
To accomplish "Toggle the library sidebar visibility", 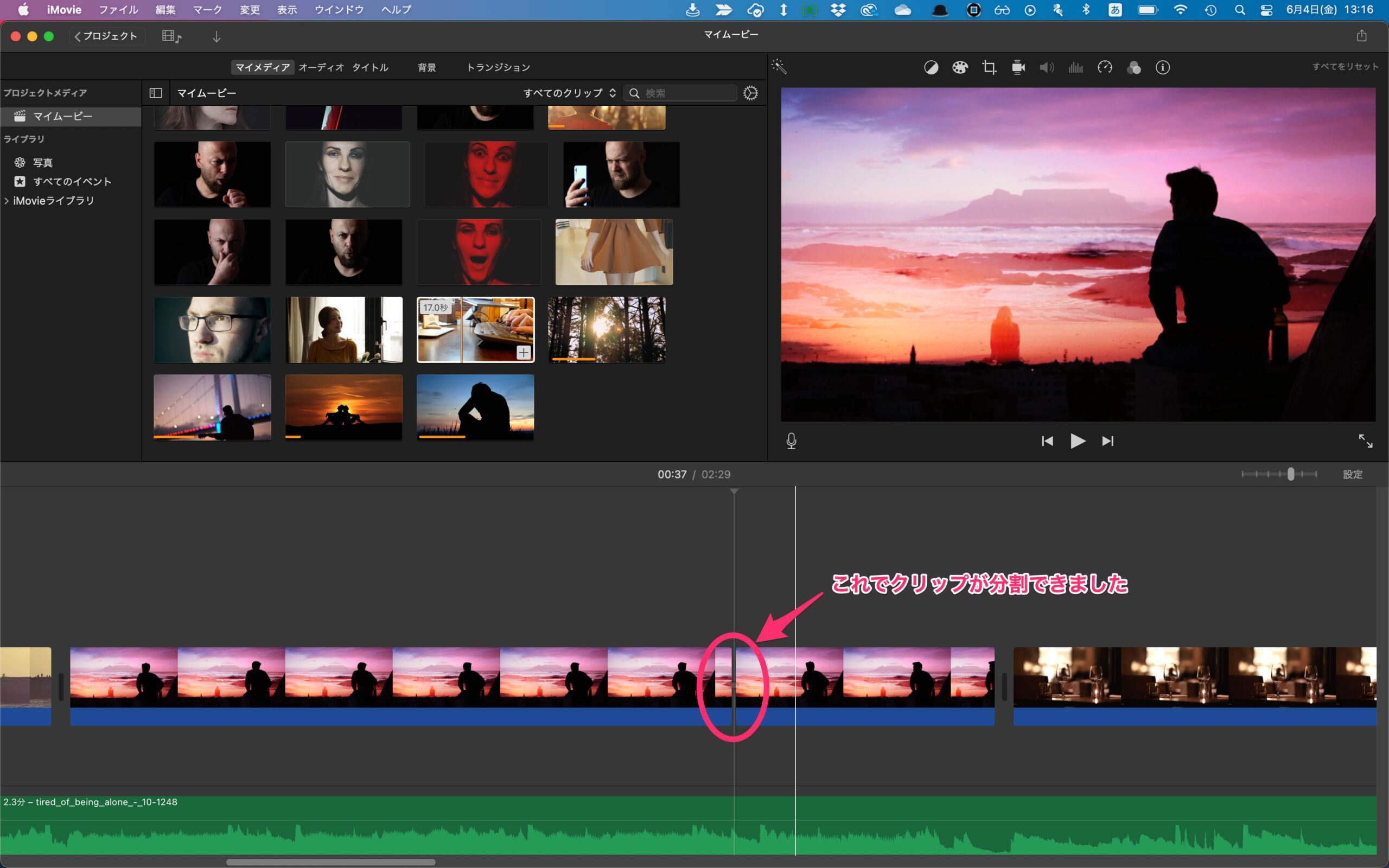I will coord(156,93).
